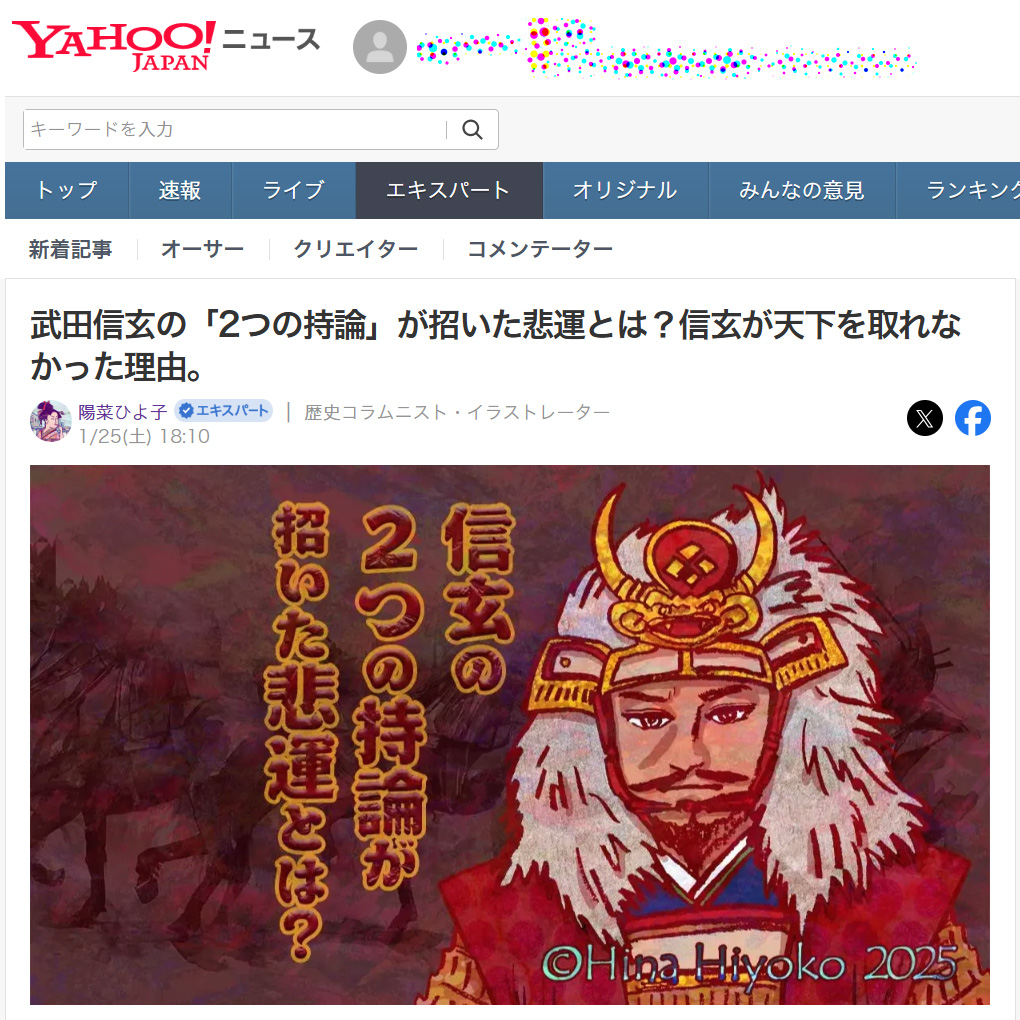Screen dimensions: 1020x1020
Task: Focus the キーワードを入力 search field
Action: [x=234, y=129]
